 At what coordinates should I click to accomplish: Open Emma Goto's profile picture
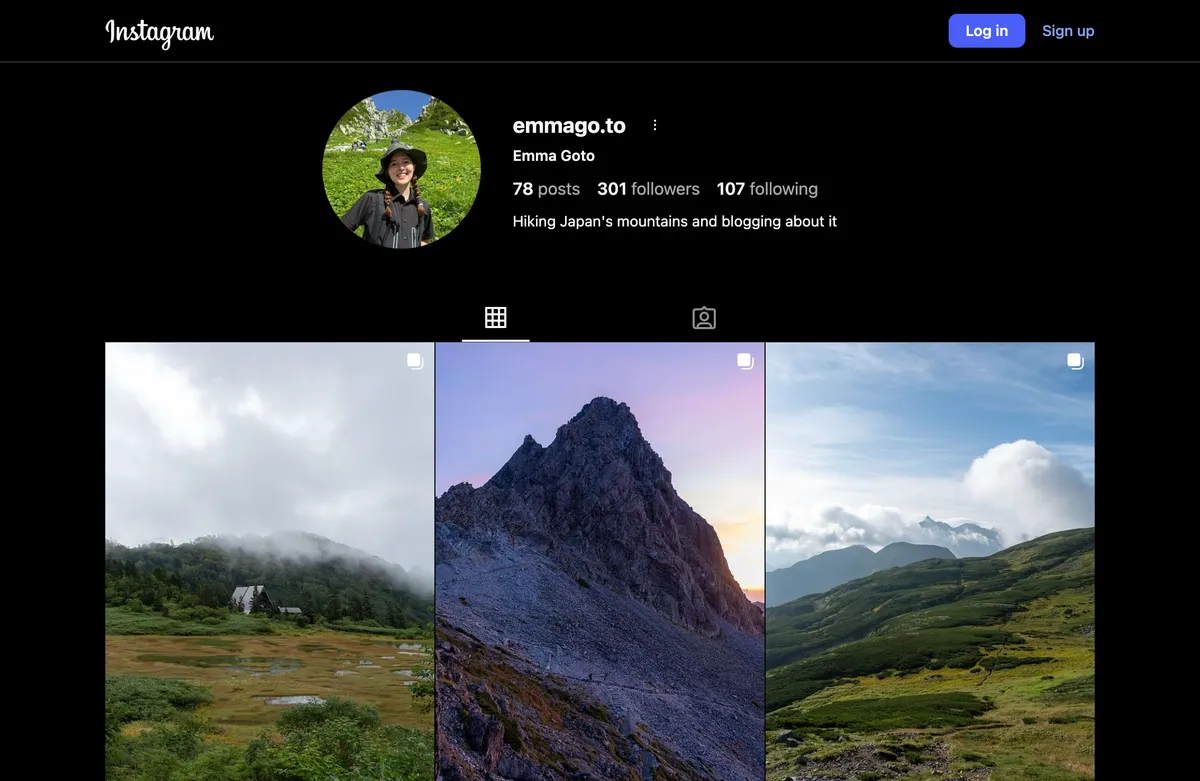pyautogui.click(x=401, y=169)
